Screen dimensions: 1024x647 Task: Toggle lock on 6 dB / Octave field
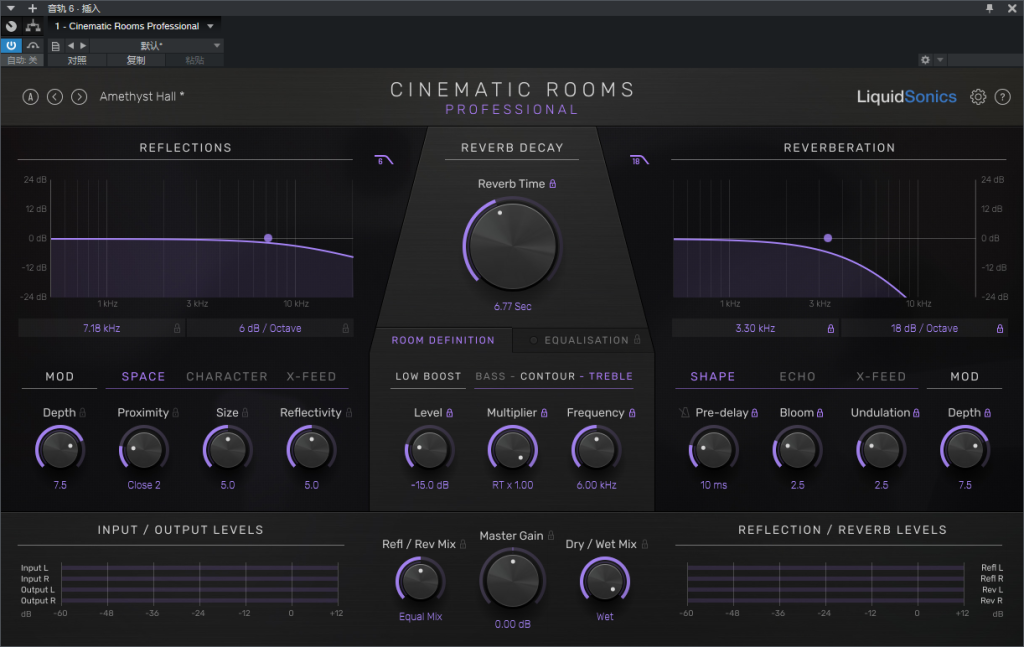[x=345, y=328]
